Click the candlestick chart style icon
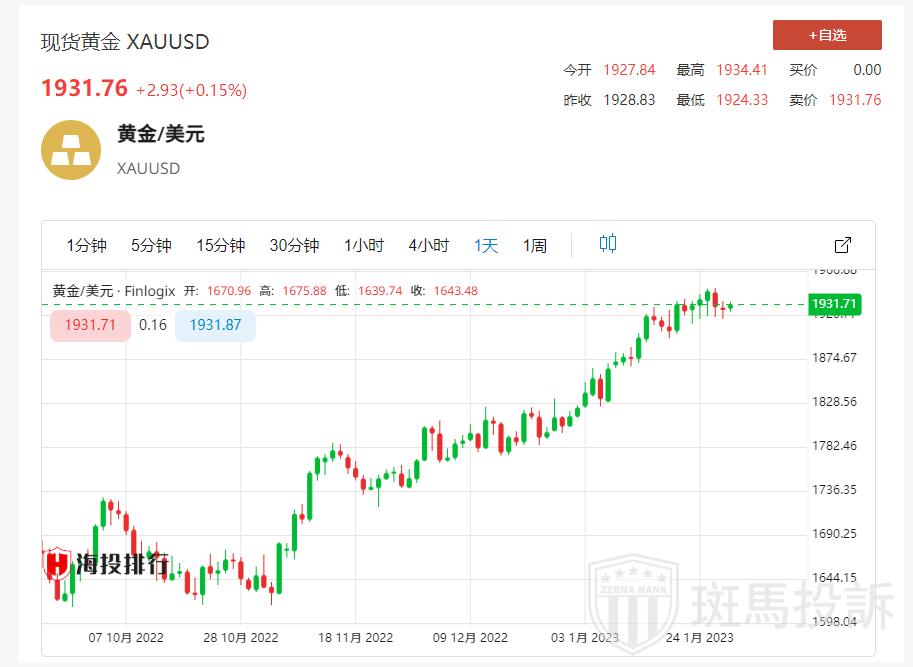The image size is (913, 667). pos(608,244)
